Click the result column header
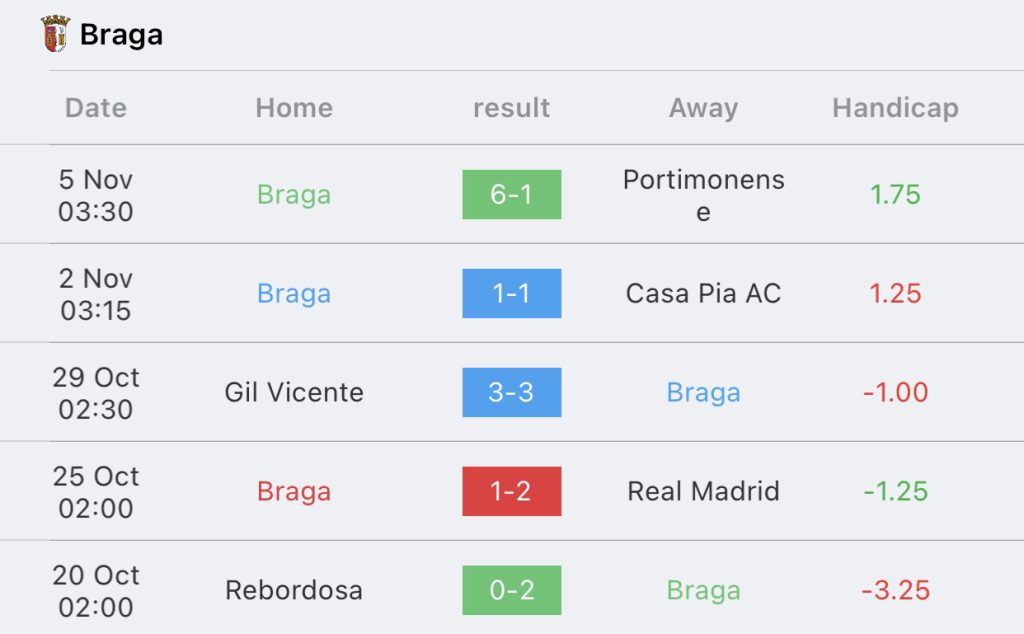 pyautogui.click(x=511, y=108)
